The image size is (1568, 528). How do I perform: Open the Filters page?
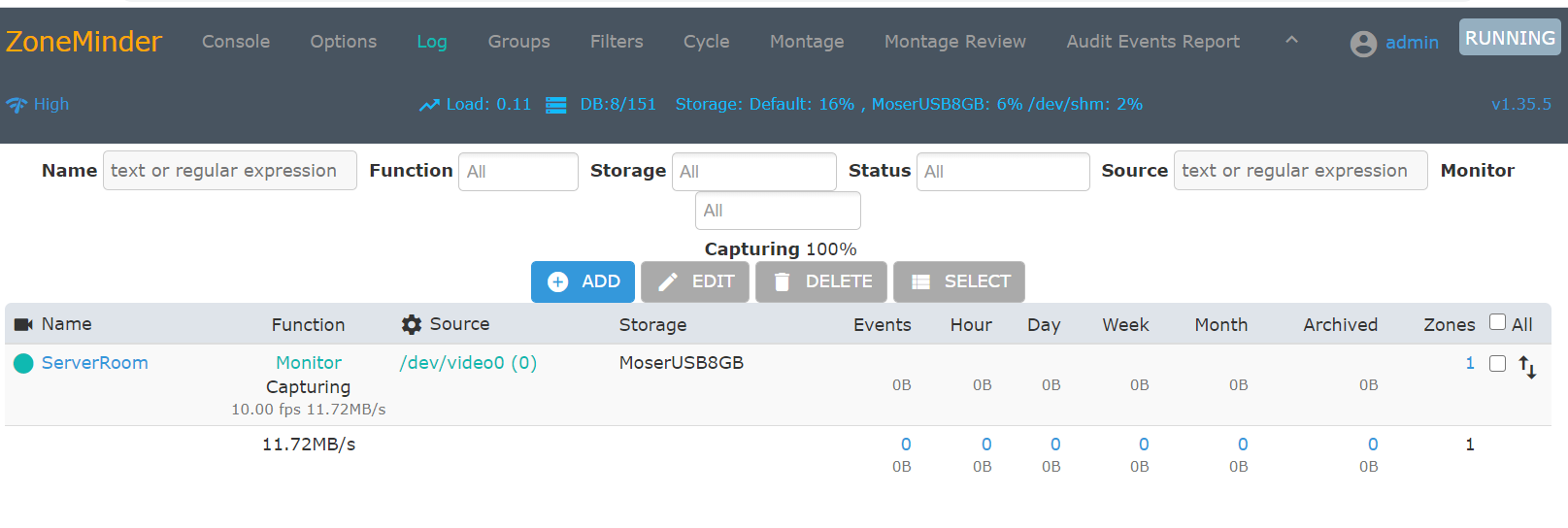pyautogui.click(x=617, y=42)
